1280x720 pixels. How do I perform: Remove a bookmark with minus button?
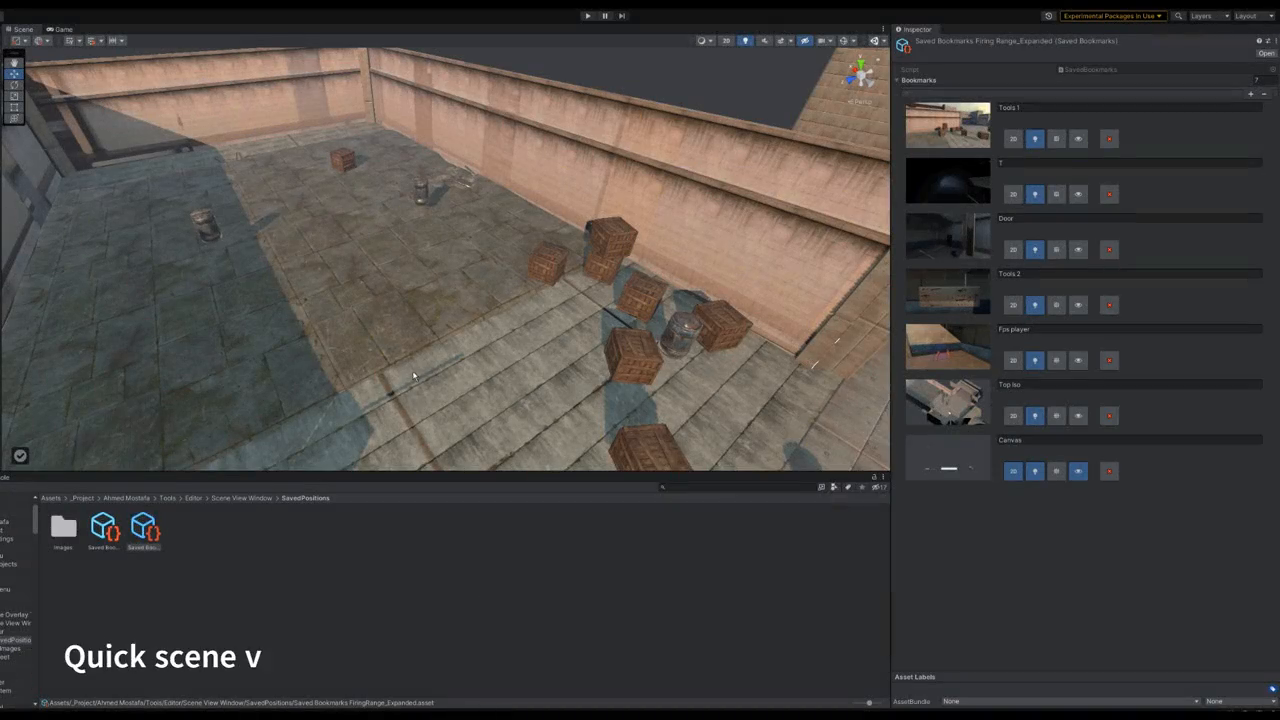point(1262,94)
